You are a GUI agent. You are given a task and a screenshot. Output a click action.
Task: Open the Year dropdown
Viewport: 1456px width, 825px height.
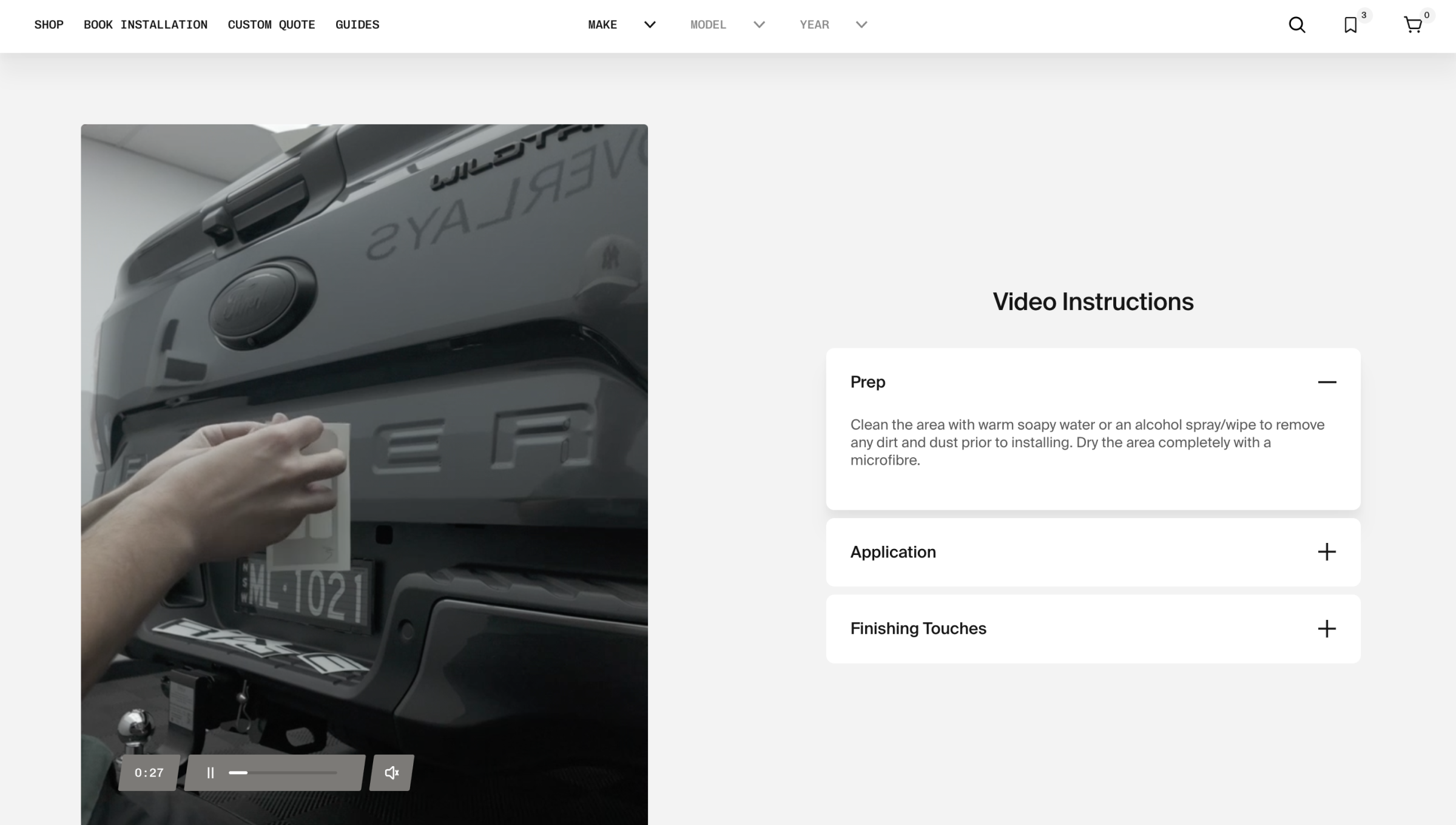point(833,25)
